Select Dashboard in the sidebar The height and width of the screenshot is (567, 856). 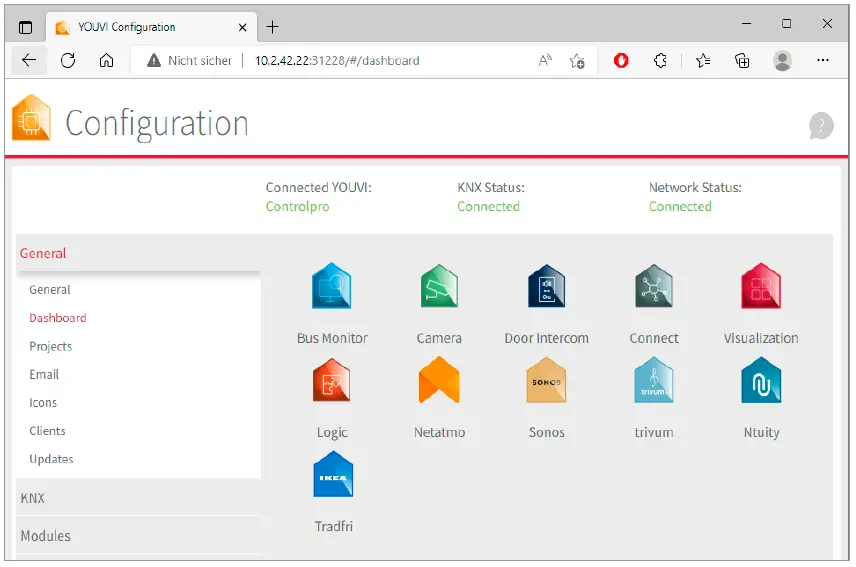click(x=57, y=318)
